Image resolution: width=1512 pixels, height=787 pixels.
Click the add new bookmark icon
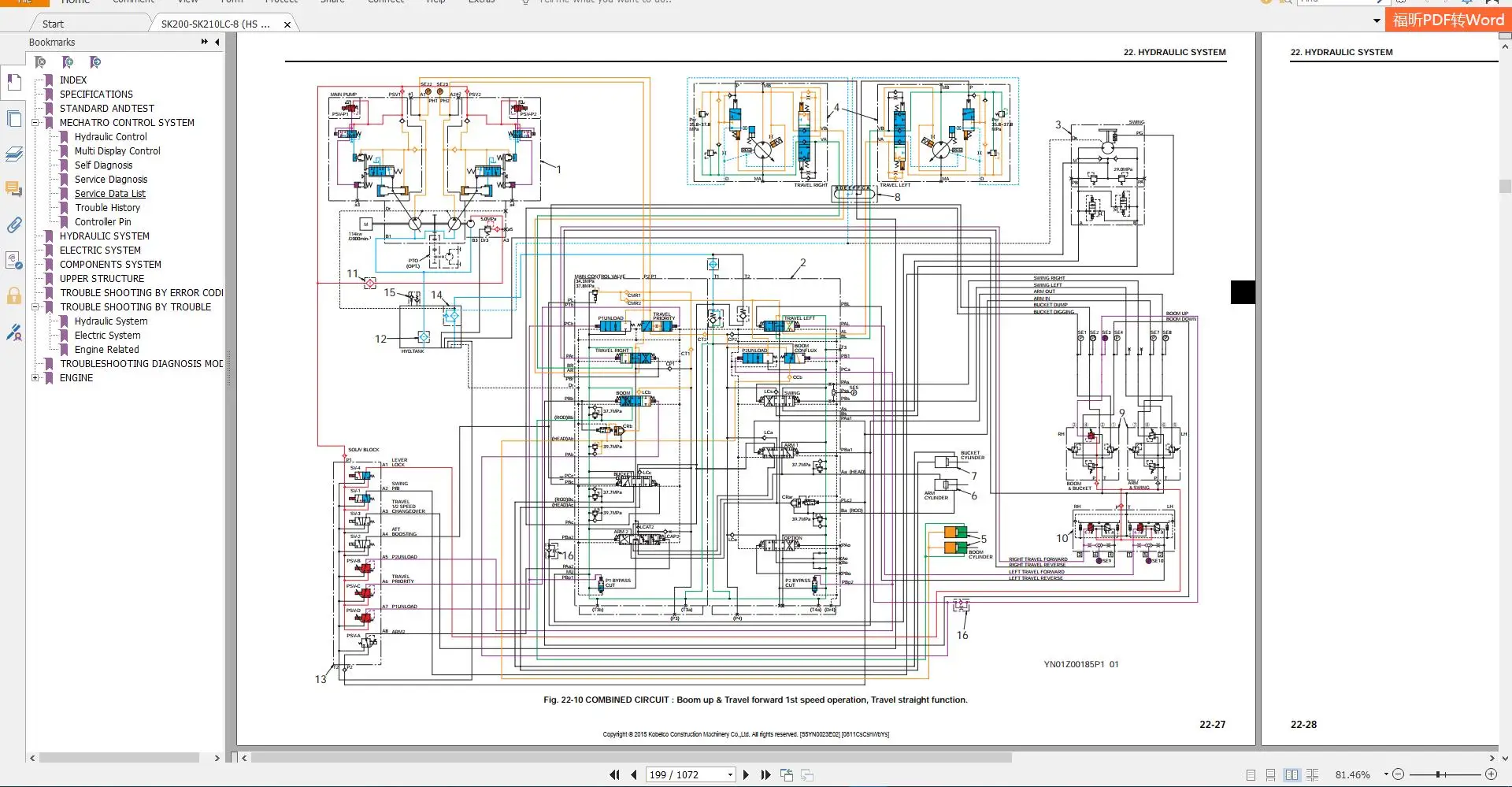click(x=68, y=62)
